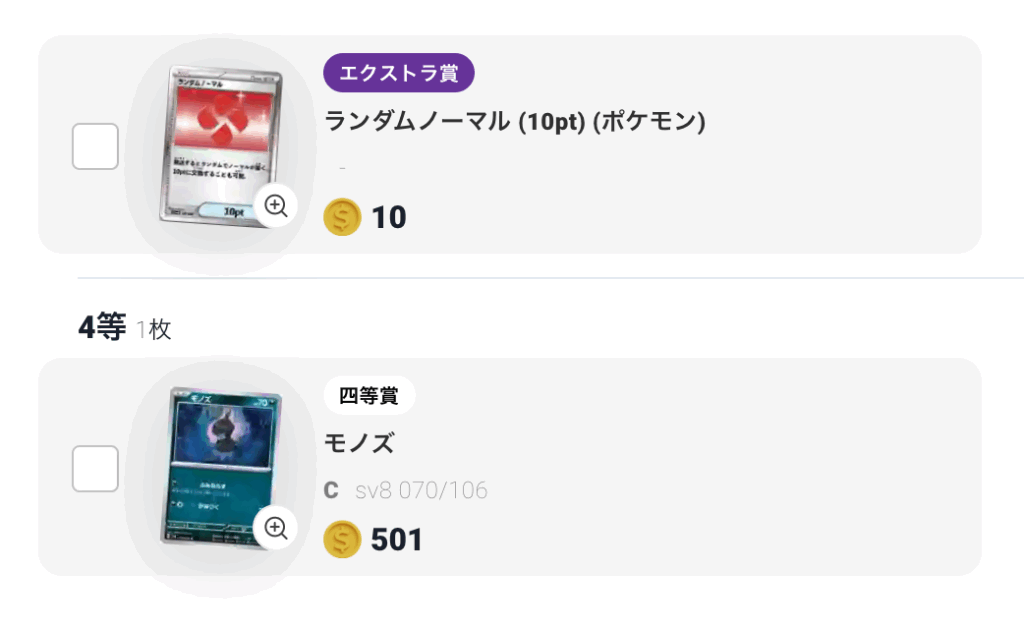Open the モノズ card title
This screenshot has height=627, width=1024.
pyautogui.click(x=359, y=443)
